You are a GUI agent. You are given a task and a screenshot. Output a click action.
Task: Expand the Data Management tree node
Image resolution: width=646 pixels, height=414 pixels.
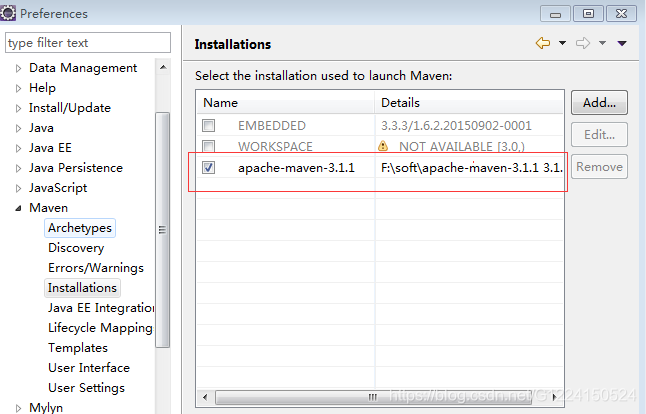point(18,68)
